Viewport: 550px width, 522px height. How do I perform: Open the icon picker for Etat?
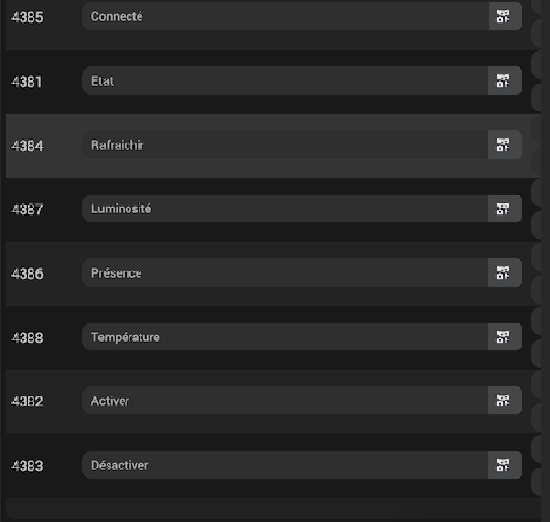[x=505, y=81]
